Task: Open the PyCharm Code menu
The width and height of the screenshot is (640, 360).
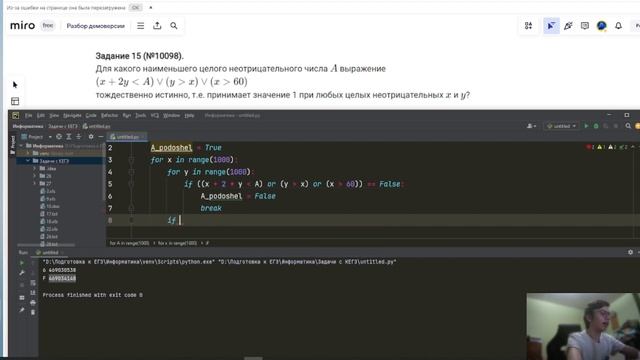Action: click(91, 116)
